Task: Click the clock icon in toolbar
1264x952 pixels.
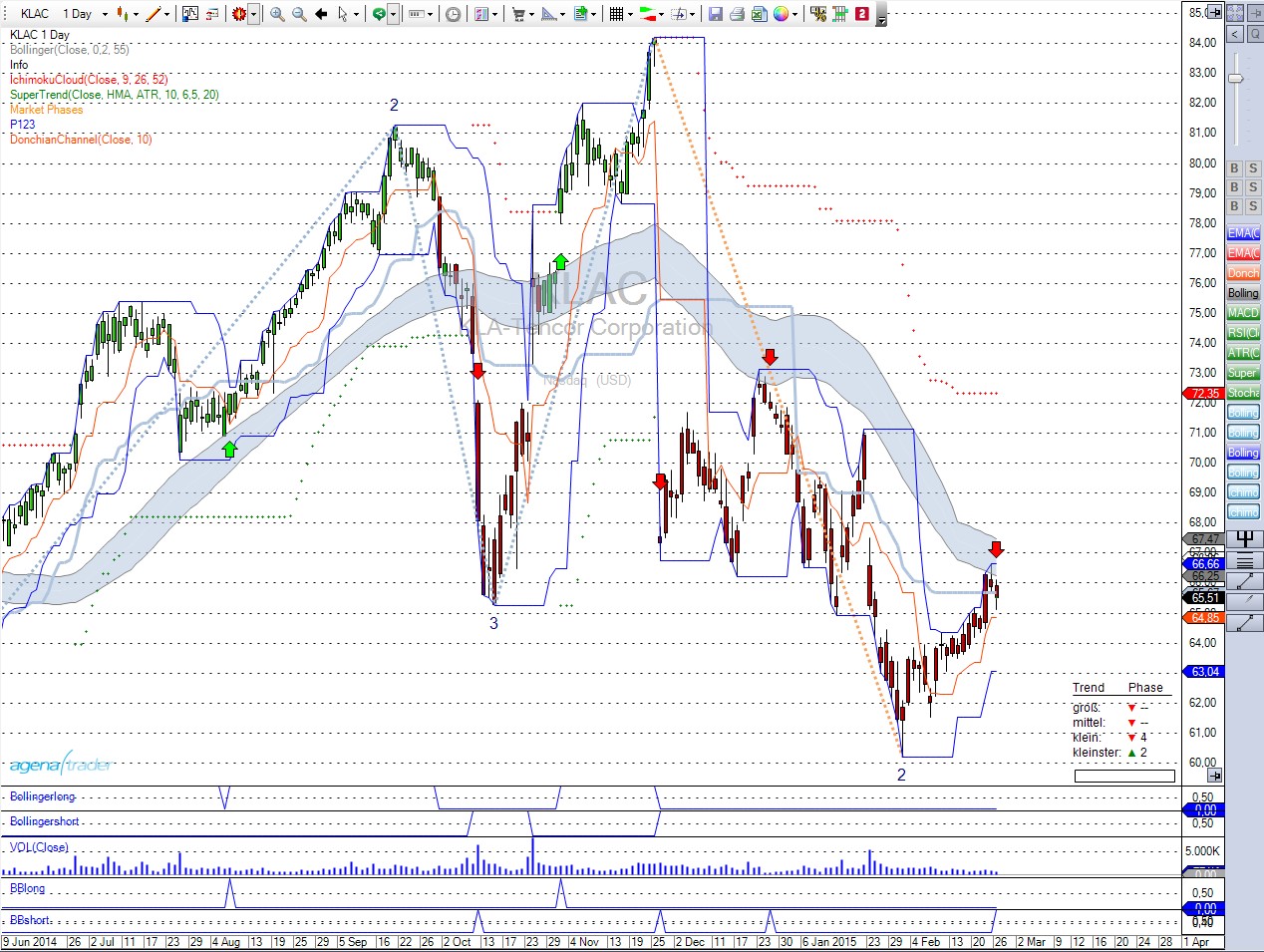Action: [454, 14]
